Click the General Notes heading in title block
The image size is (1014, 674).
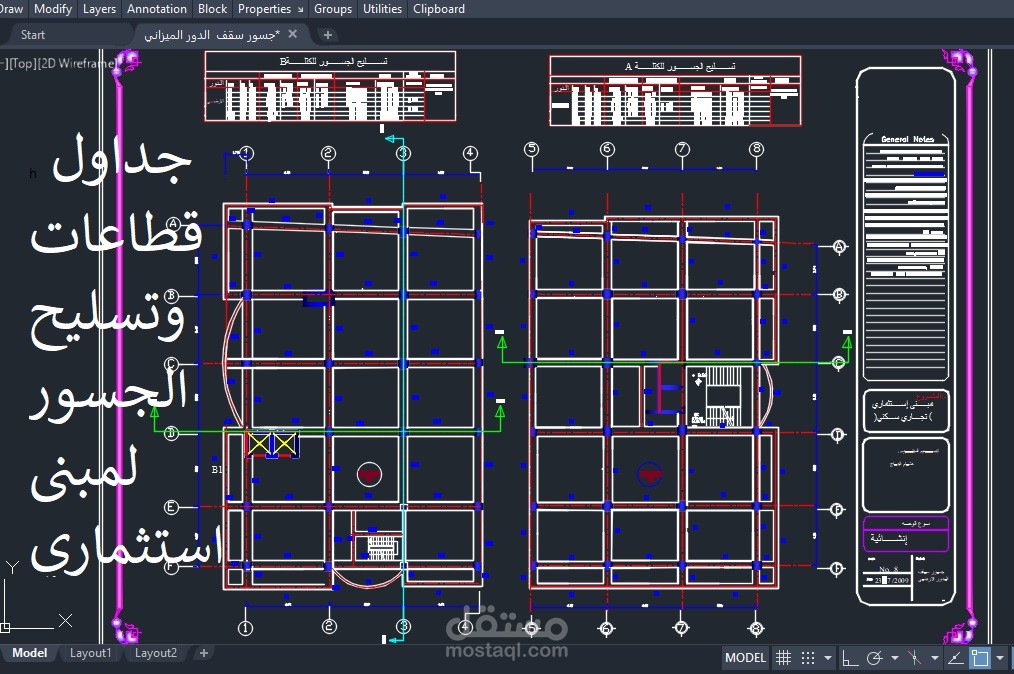click(907, 139)
